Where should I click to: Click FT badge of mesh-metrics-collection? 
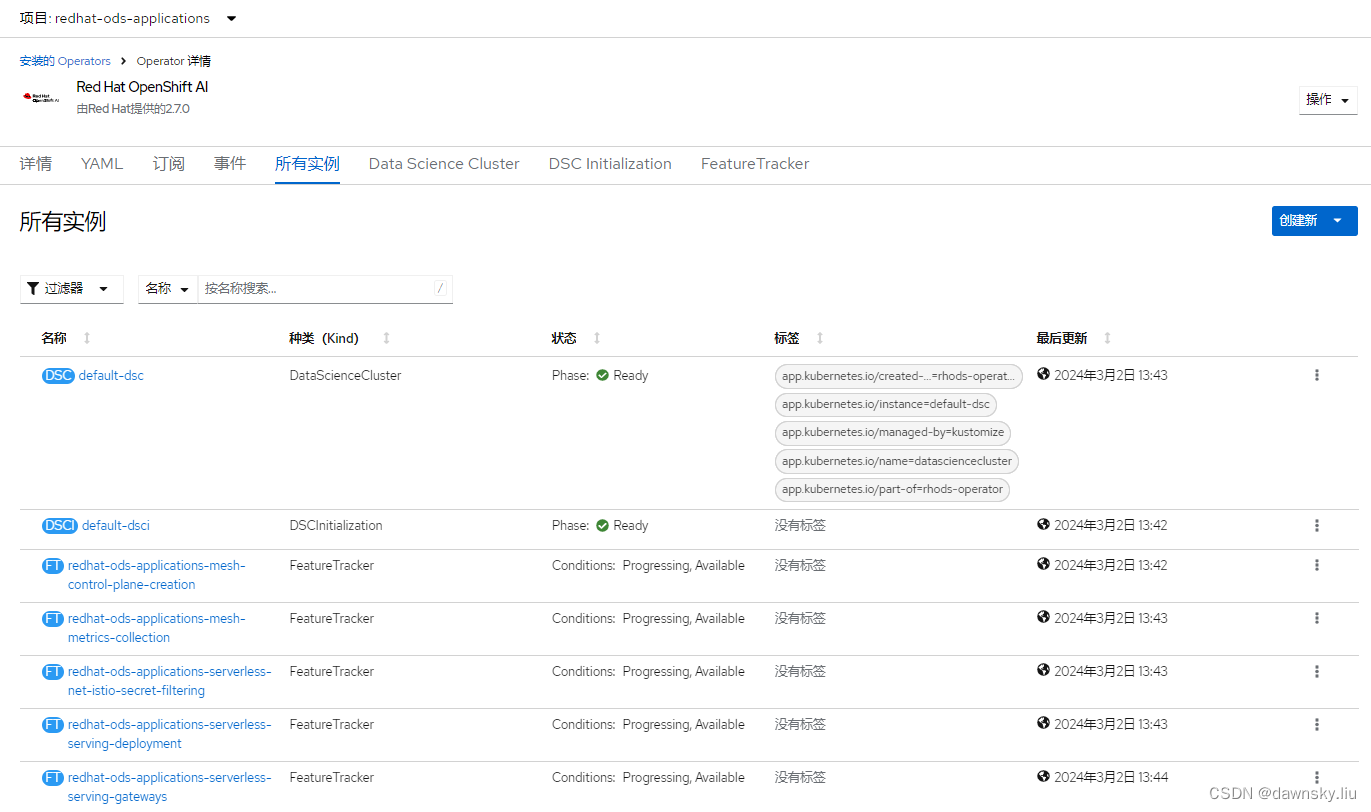pyautogui.click(x=53, y=619)
